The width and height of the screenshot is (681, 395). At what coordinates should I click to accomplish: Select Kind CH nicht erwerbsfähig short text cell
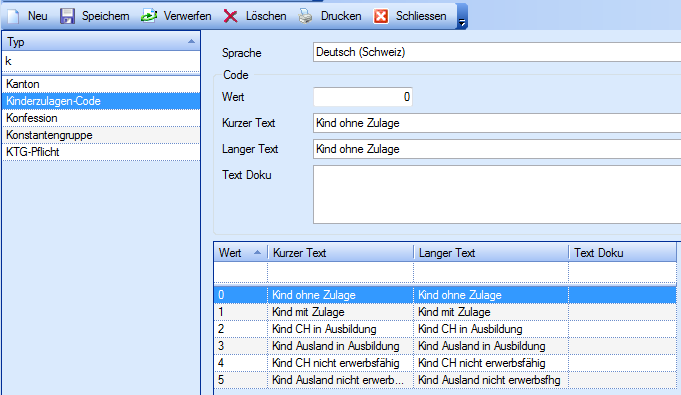[340, 362]
